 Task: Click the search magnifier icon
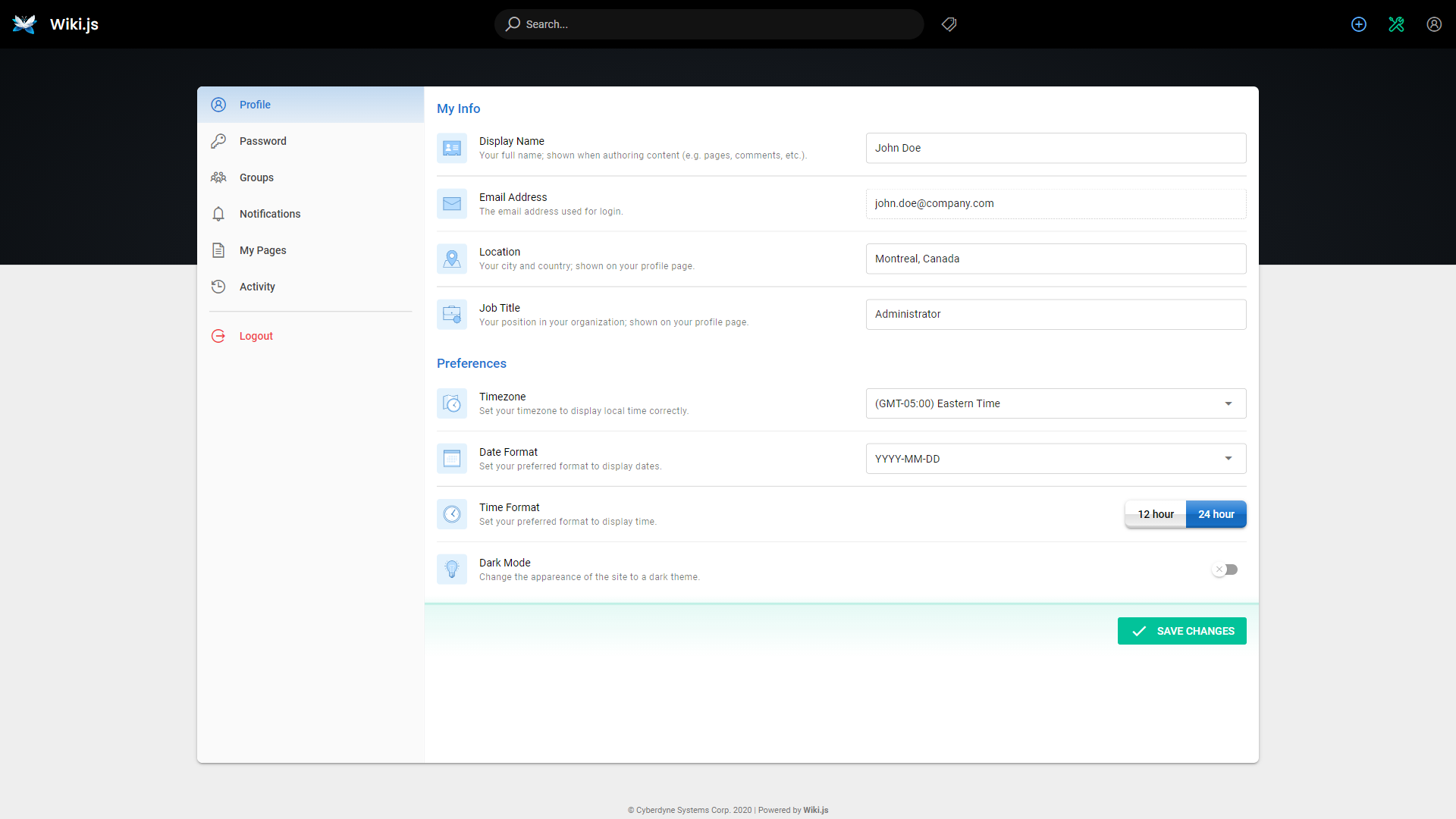[513, 24]
